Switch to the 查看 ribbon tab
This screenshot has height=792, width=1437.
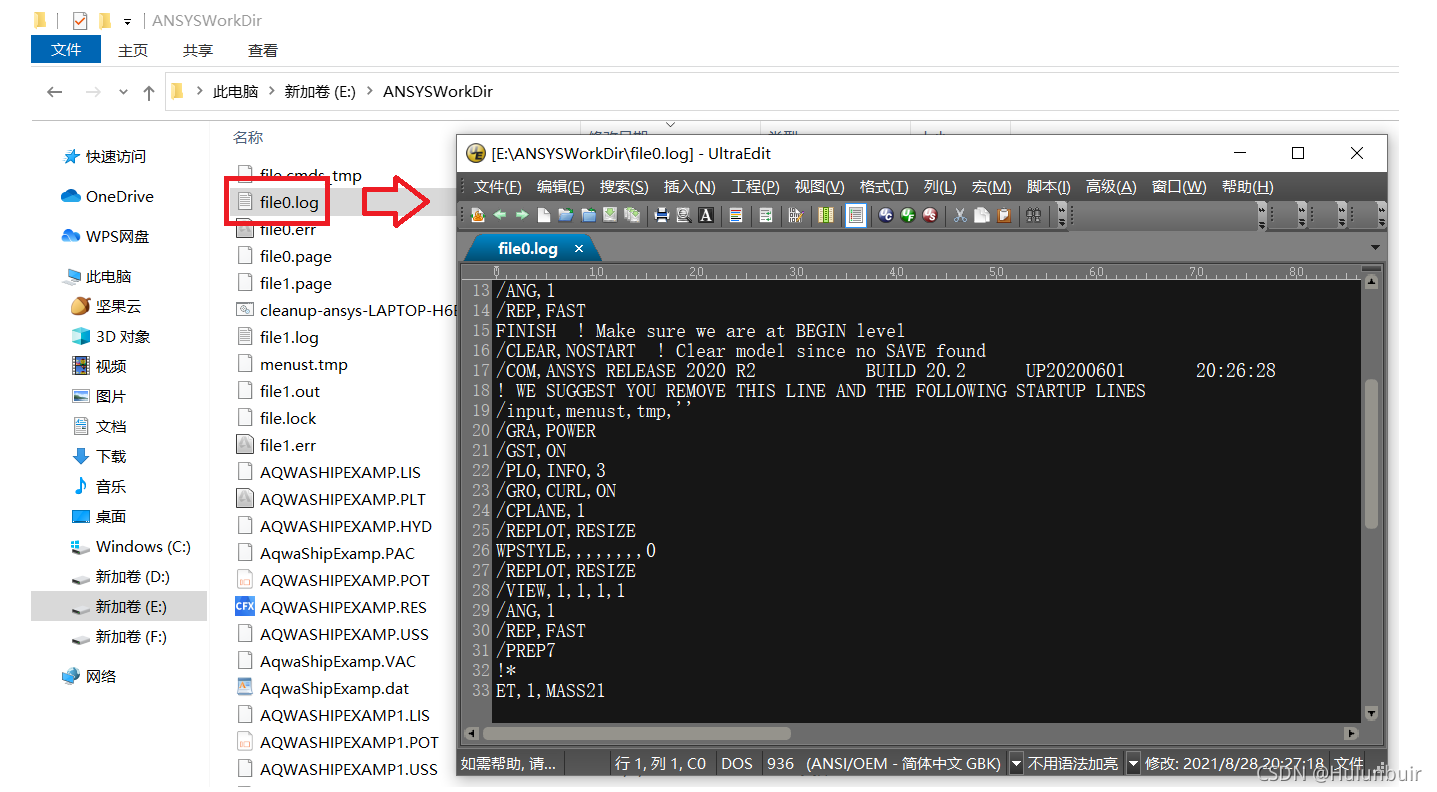point(263,50)
